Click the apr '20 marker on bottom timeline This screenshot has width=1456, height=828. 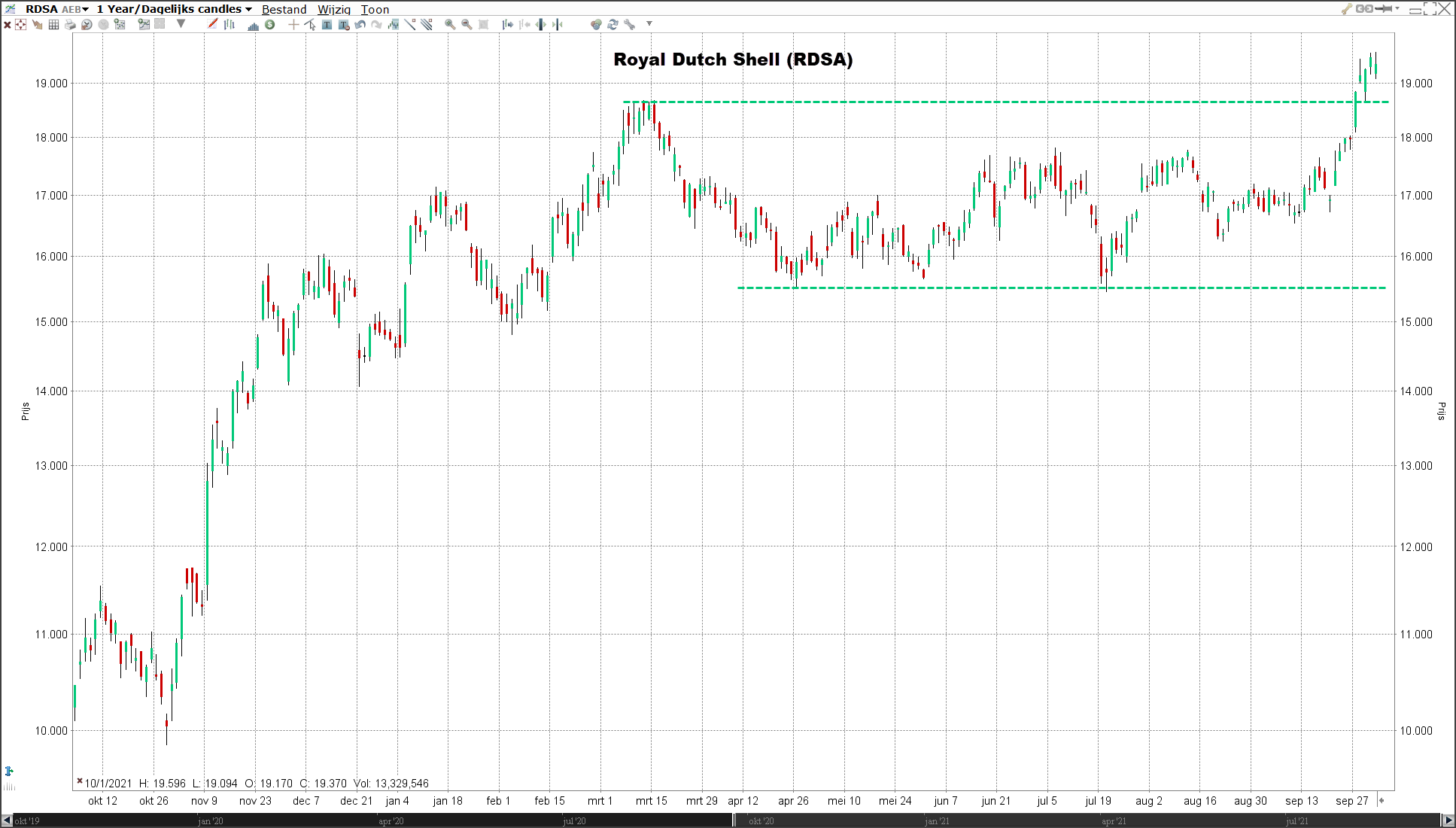[391, 821]
